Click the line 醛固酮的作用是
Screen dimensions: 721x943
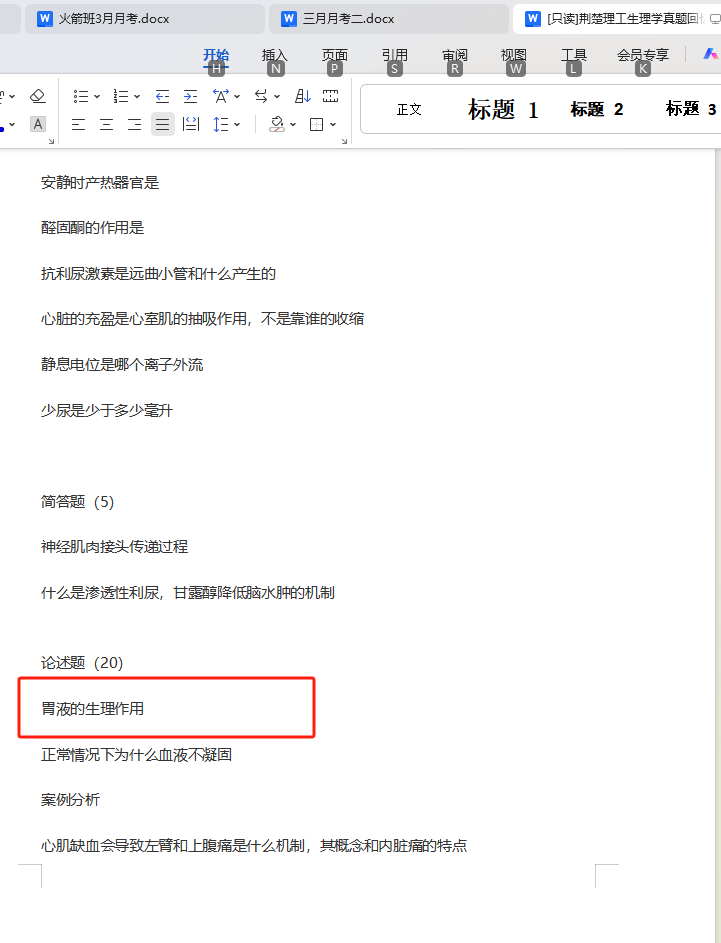(93, 228)
